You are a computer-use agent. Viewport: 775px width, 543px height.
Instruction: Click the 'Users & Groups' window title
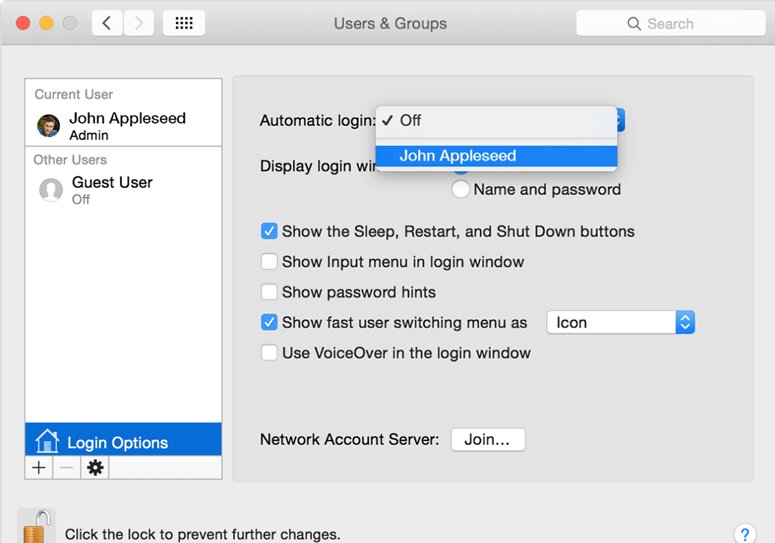click(x=390, y=23)
